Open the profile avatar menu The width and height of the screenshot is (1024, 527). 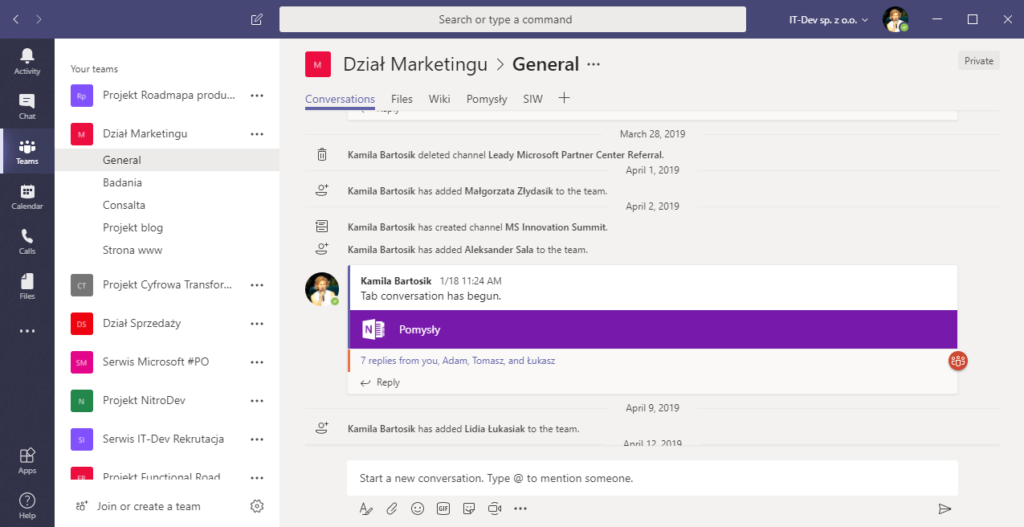[895, 20]
